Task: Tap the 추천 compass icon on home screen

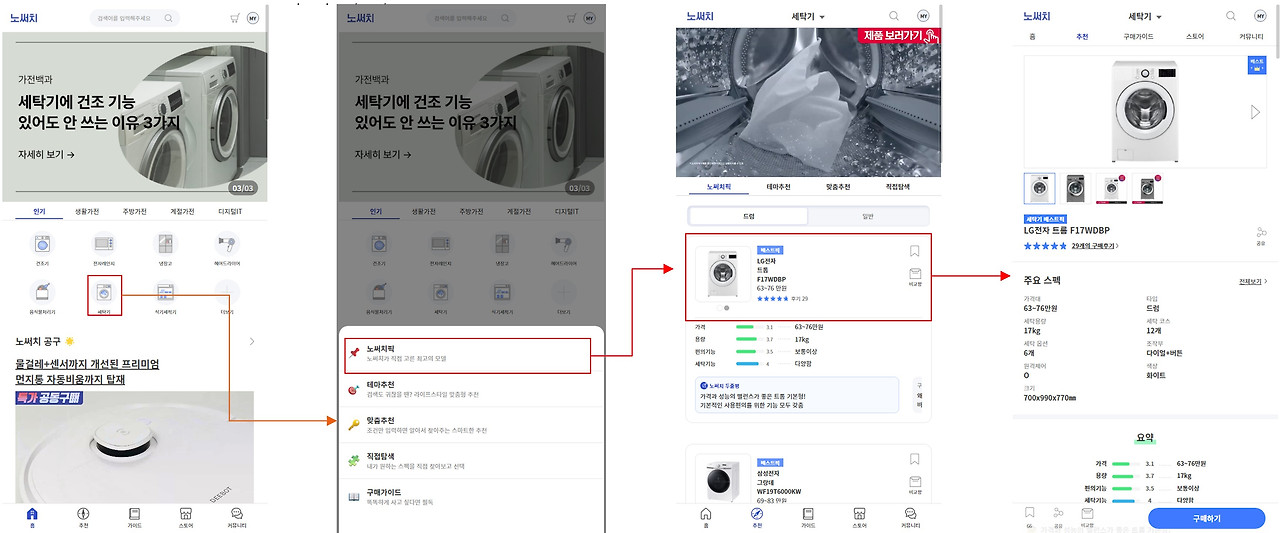Action: pos(83,514)
